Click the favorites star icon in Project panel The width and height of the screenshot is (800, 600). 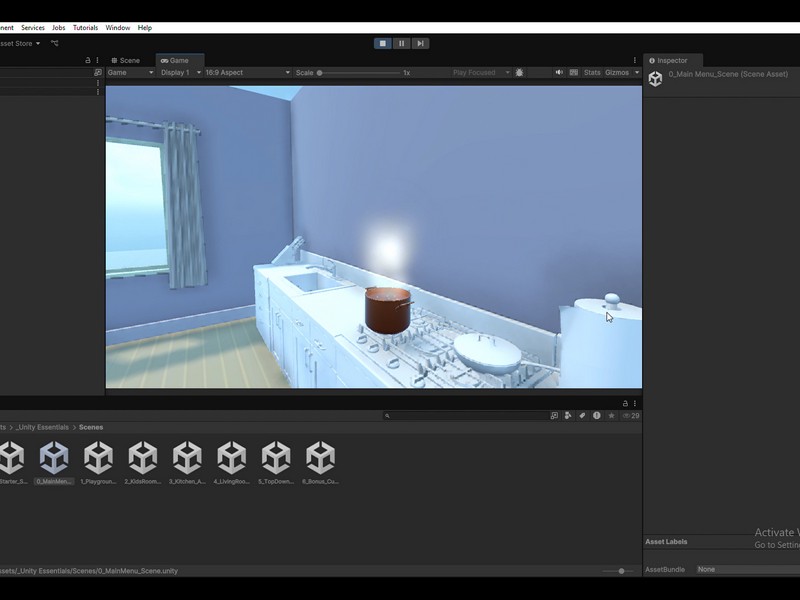click(611, 415)
